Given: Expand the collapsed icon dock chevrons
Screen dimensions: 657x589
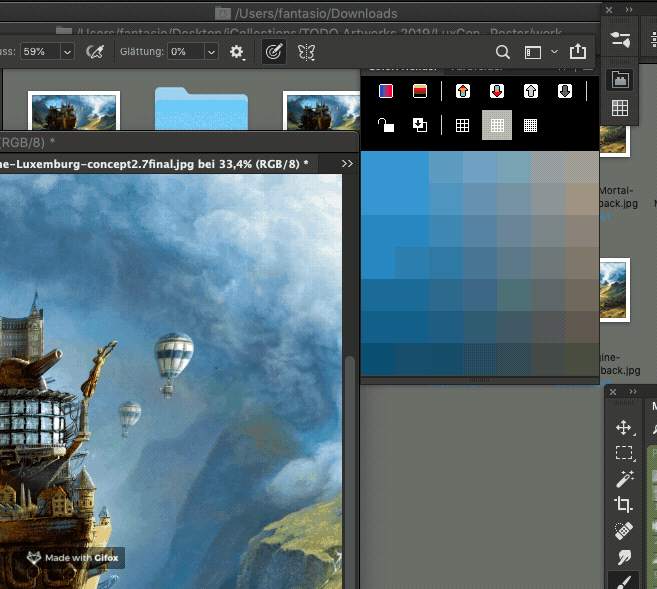Looking at the screenshot, I should pos(629,10).
